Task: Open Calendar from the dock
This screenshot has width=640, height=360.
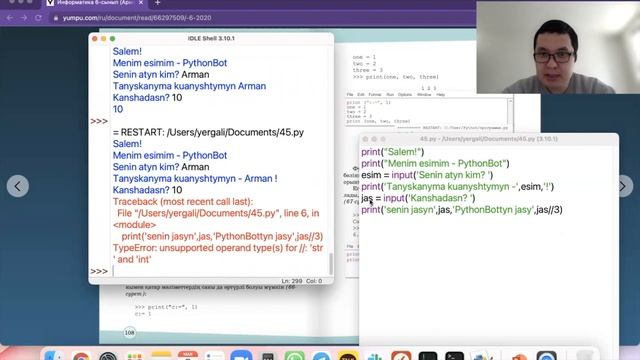Action: [188, 356]
